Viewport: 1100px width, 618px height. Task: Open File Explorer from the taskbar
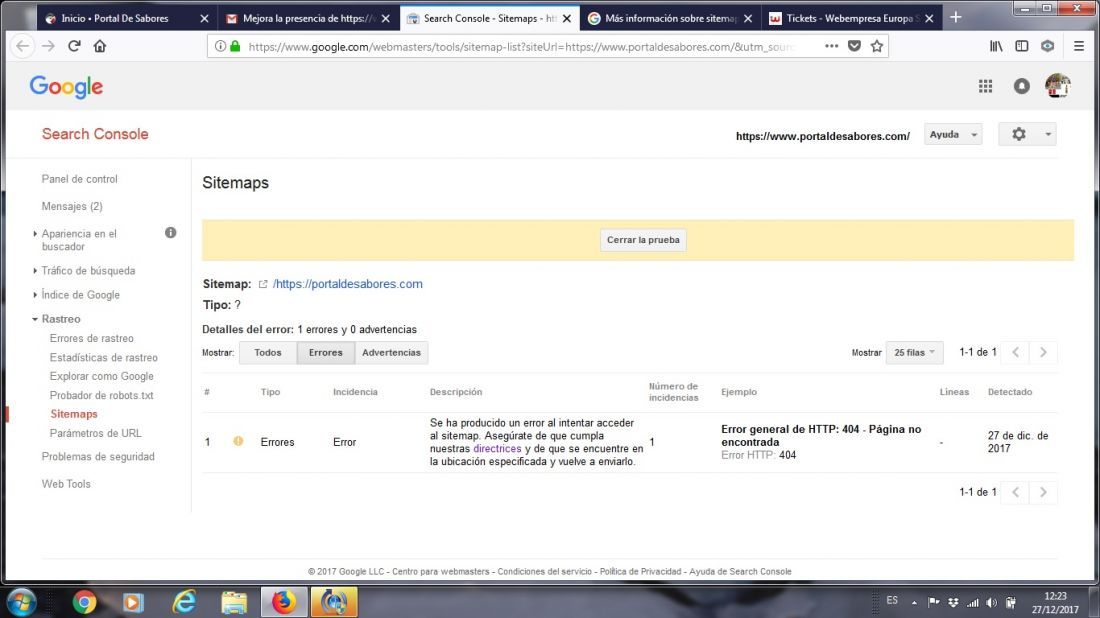(x=234, y=603)
